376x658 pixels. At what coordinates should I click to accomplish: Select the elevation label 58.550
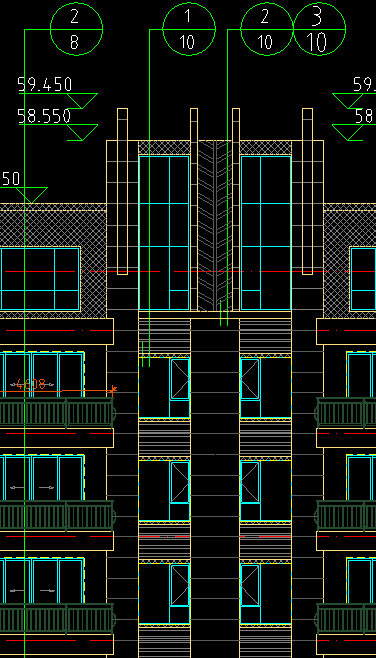coord(44,116)
